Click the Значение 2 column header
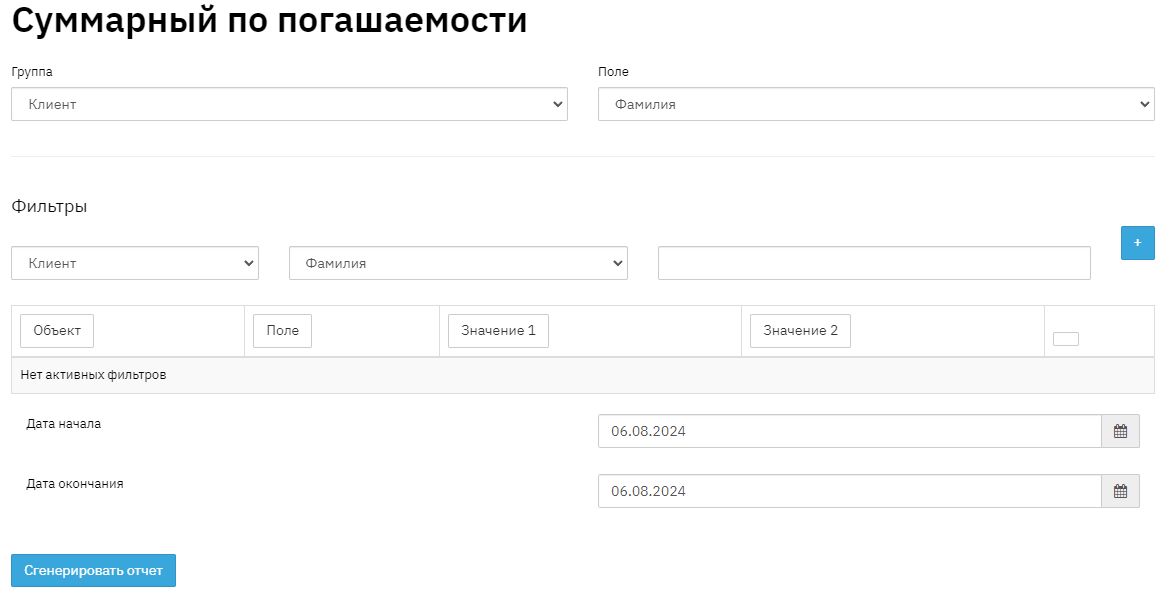 click(x=800, y=330)
